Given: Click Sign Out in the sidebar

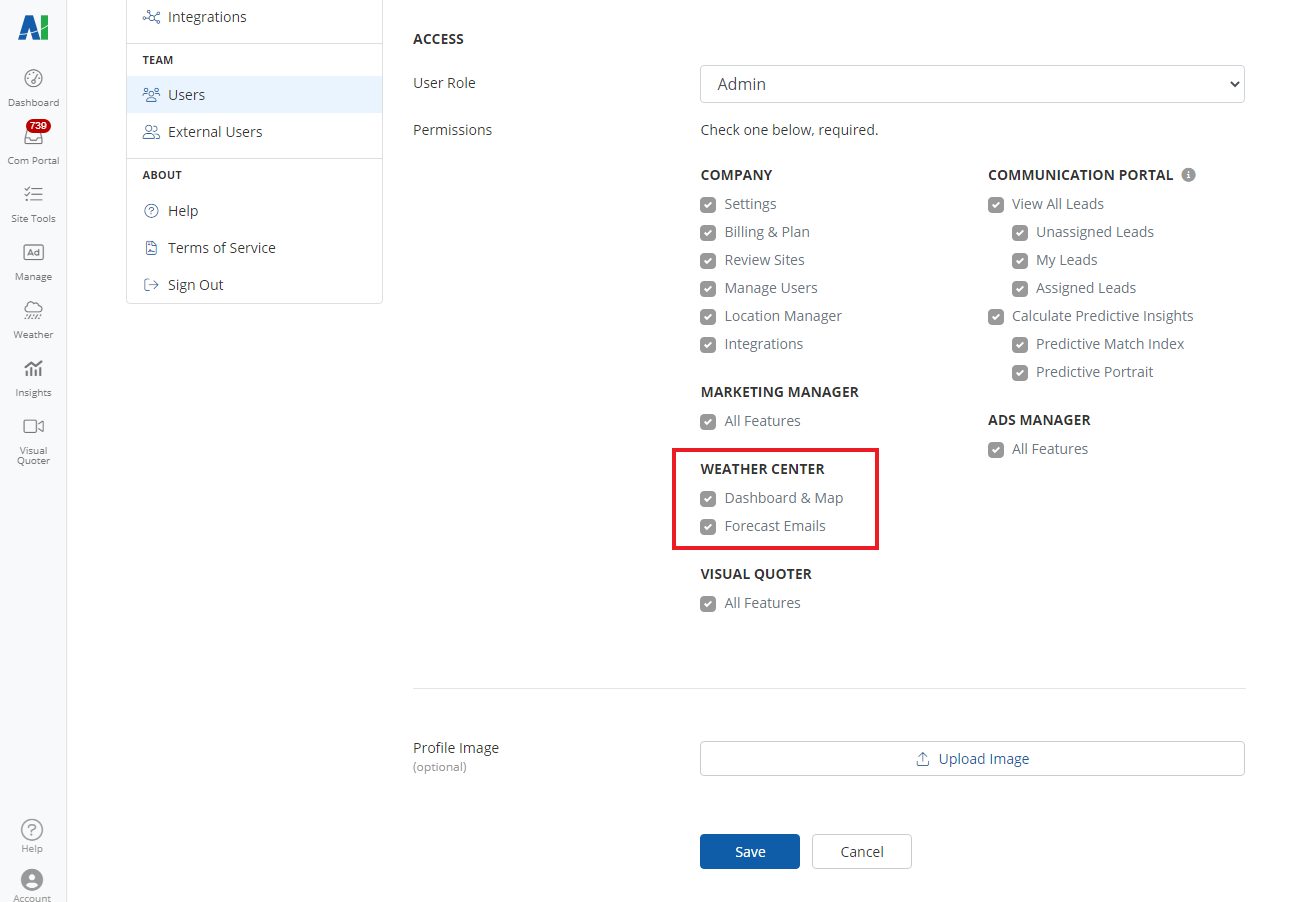Looking at the screenshot, I should tap(195, 285).
